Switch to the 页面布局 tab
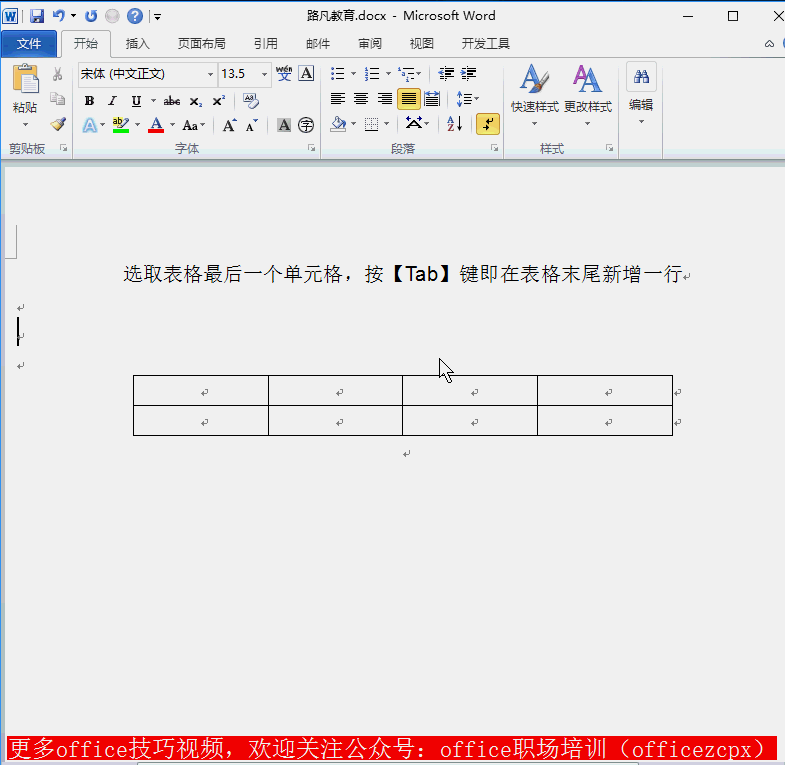Viewport: 785px width, 765px height. click(x=202, y=44)
